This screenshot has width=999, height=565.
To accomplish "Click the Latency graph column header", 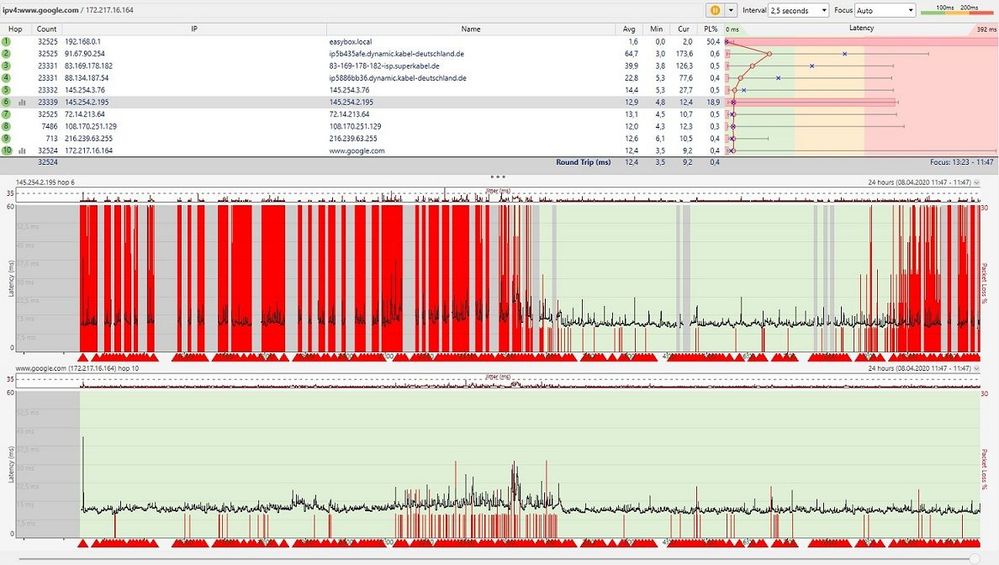I will coord(861,28).
